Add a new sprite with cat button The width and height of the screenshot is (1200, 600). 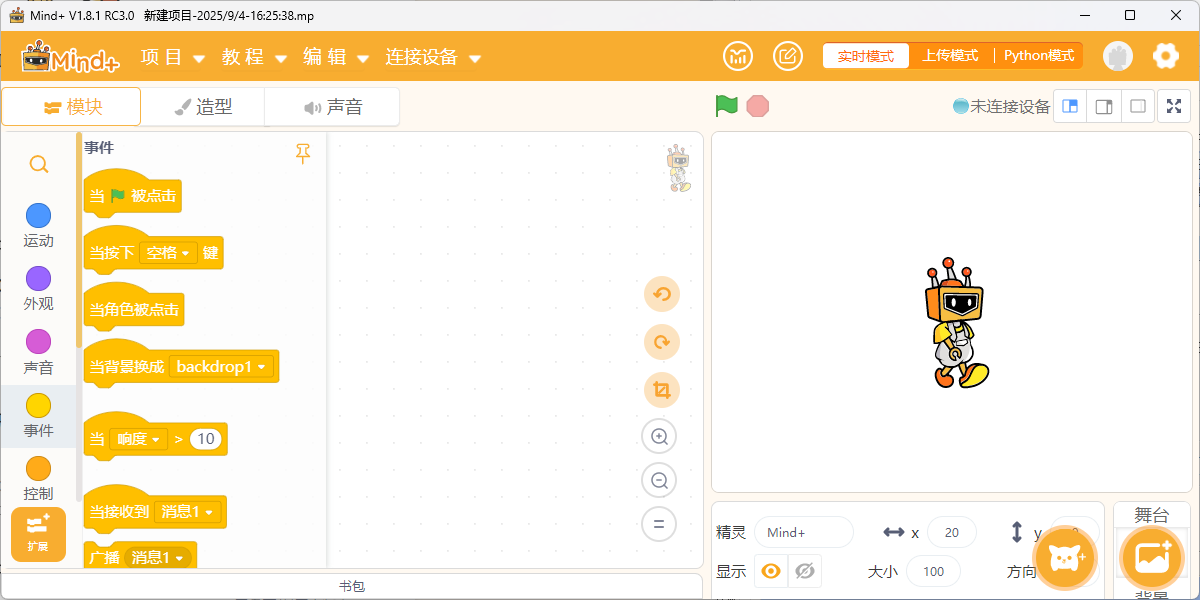coord(1065,558)
